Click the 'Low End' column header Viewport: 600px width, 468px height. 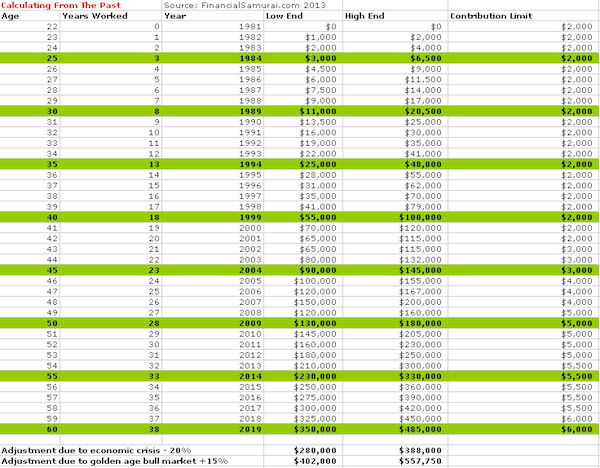pyautogui.click(x=302, y=16)
